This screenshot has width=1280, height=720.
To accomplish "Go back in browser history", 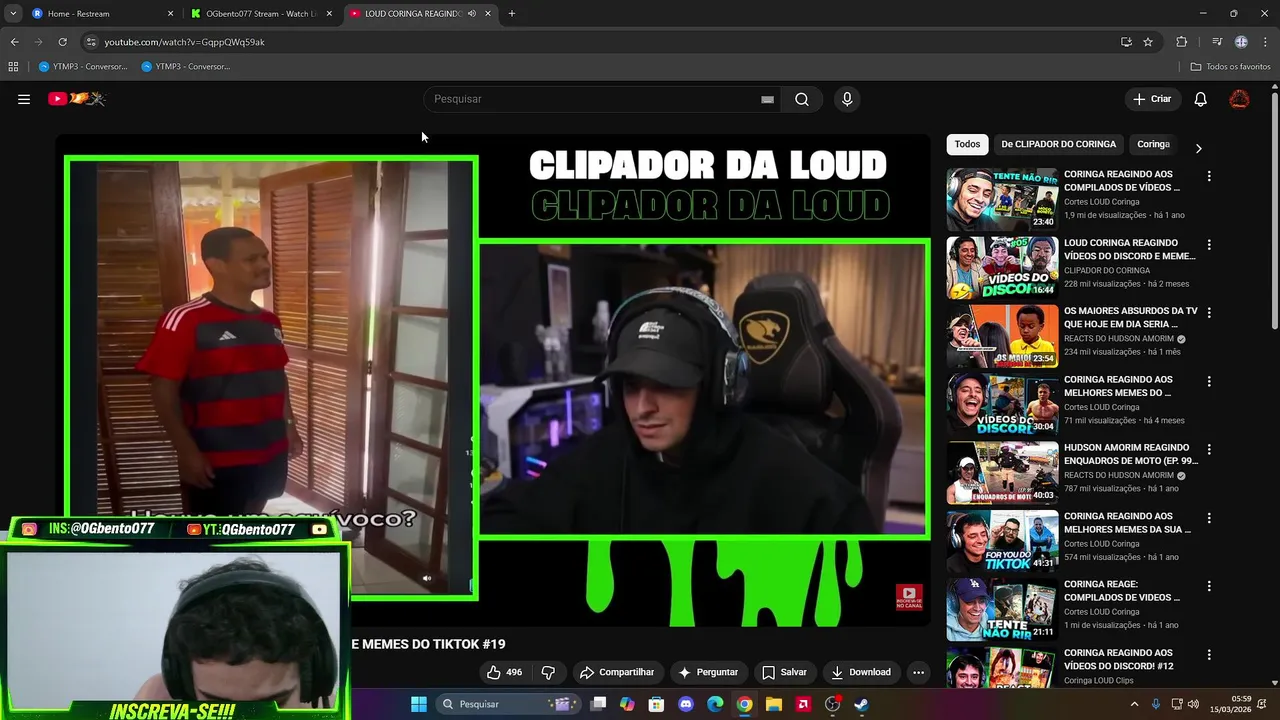I will click(14, 42).
